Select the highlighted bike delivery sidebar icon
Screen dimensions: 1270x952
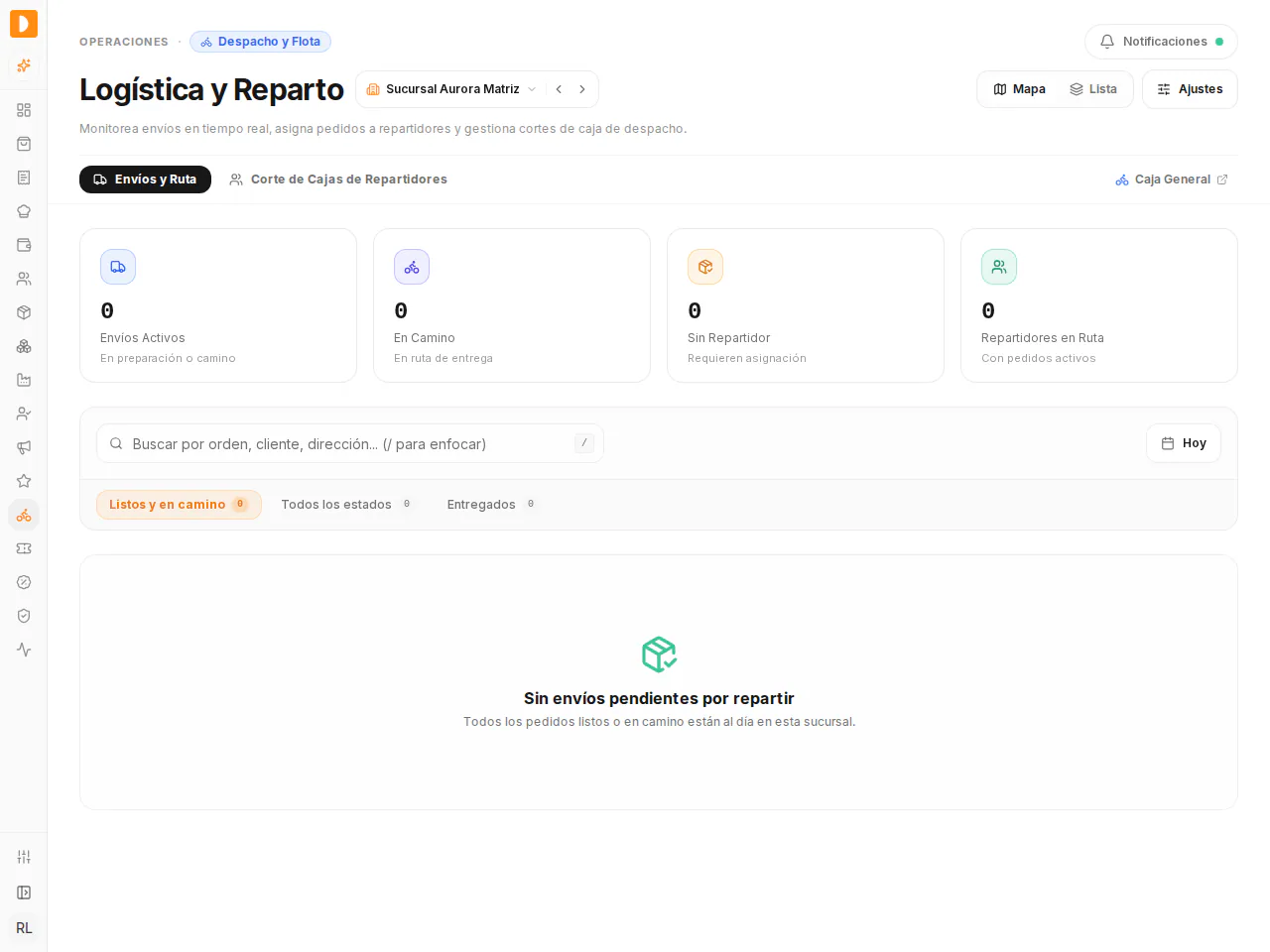[x=24, y=515]
